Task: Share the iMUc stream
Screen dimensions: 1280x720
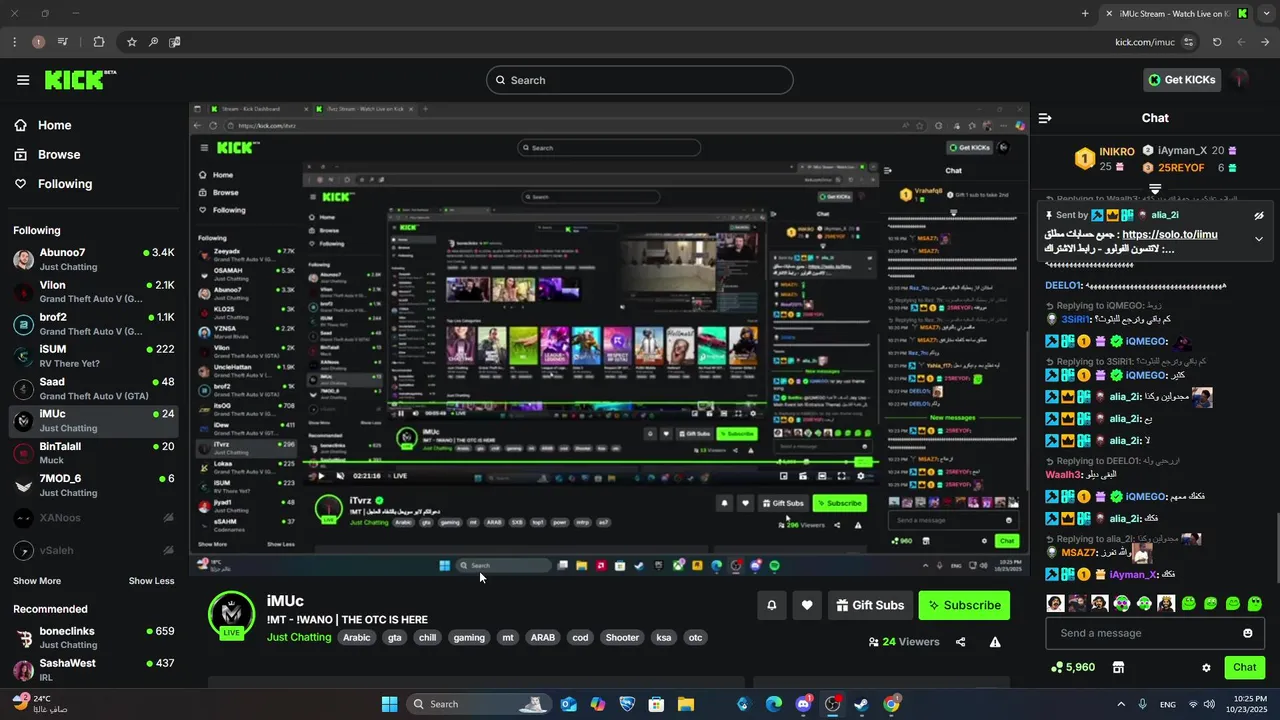Action: tap(961, 642)
